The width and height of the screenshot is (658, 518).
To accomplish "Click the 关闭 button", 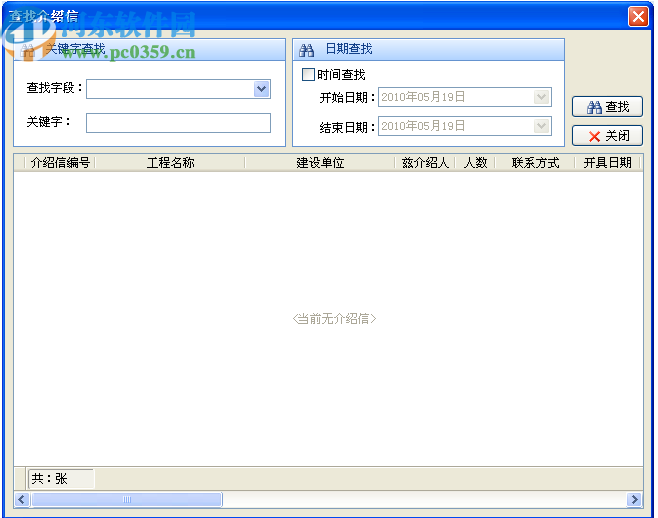I will (607, 136).
